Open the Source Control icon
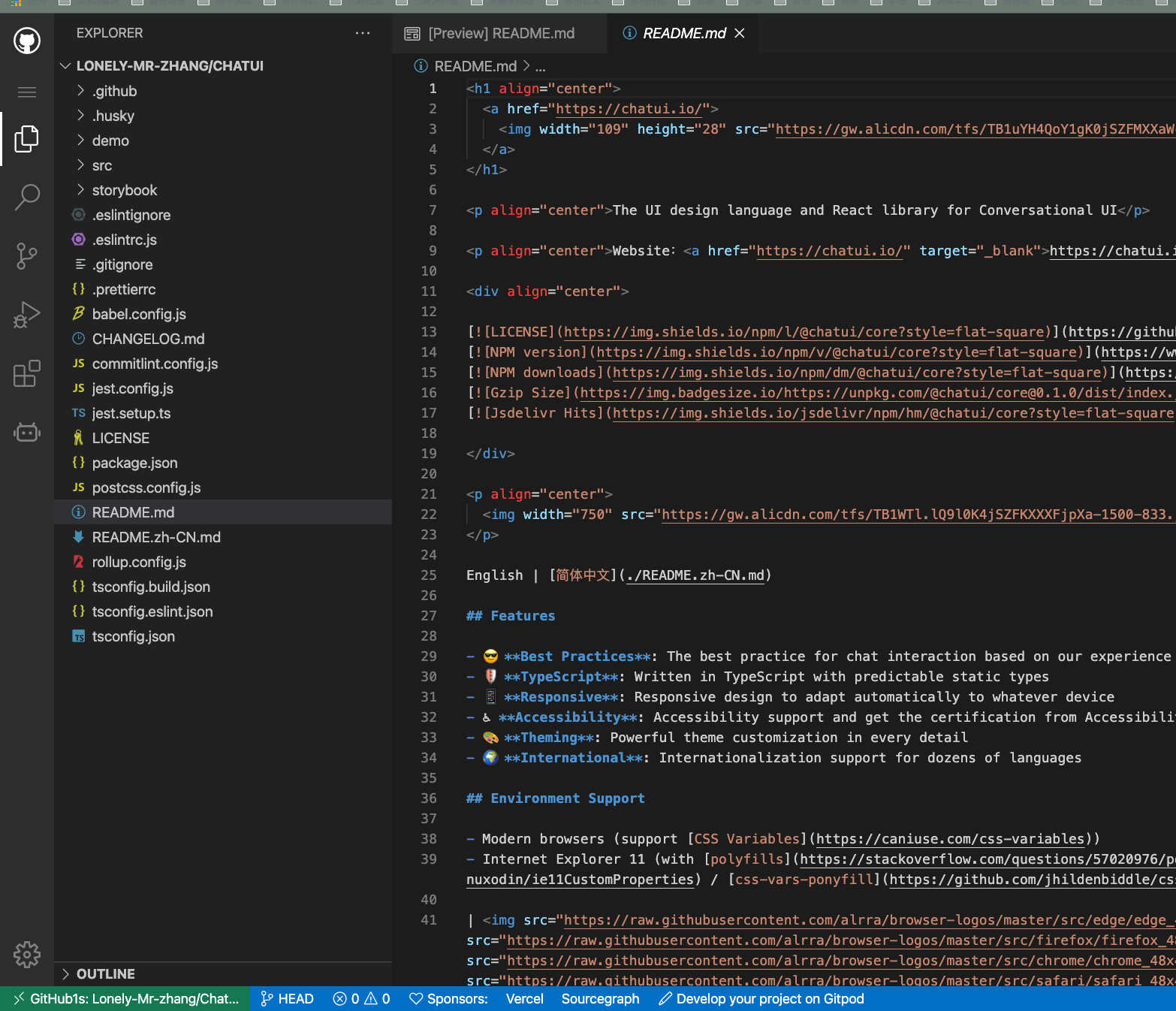The image size is (1176, 1011). [27, 256]
